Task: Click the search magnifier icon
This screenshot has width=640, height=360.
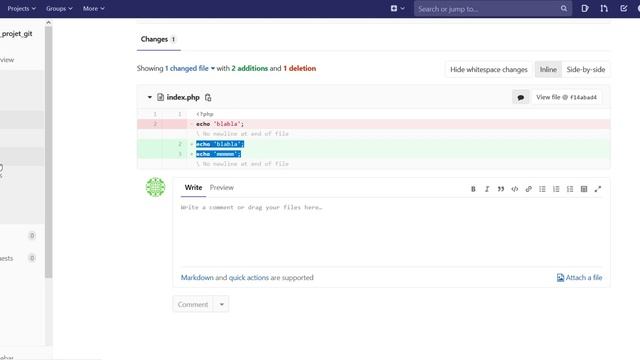Action: coord(564,9)
